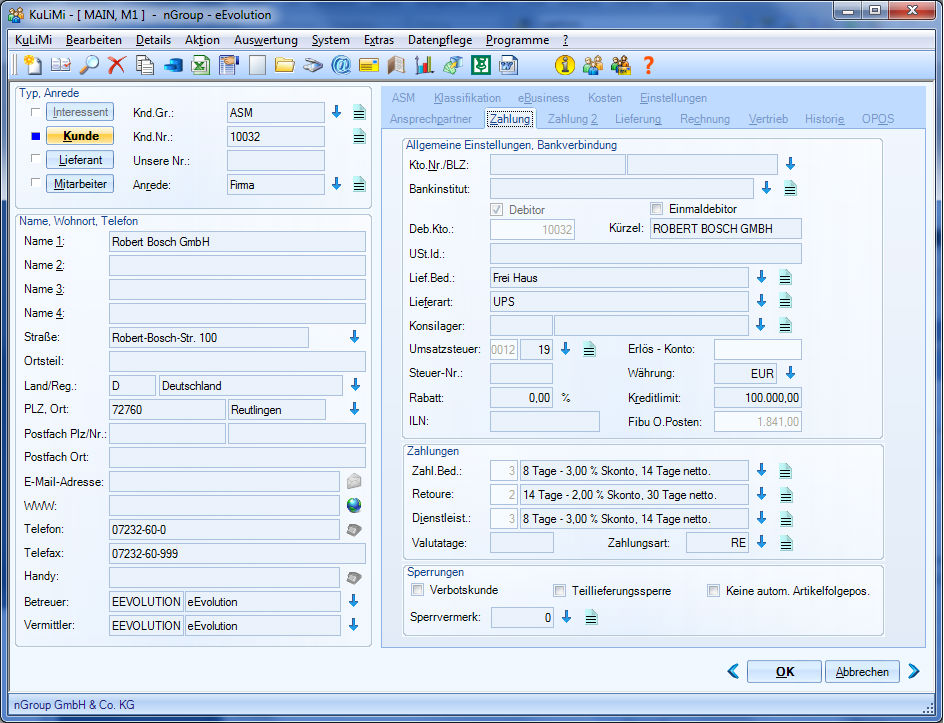Click the envelope icon beside E-Mail-Adresse

pyautogui.click(x=354, y=481)
